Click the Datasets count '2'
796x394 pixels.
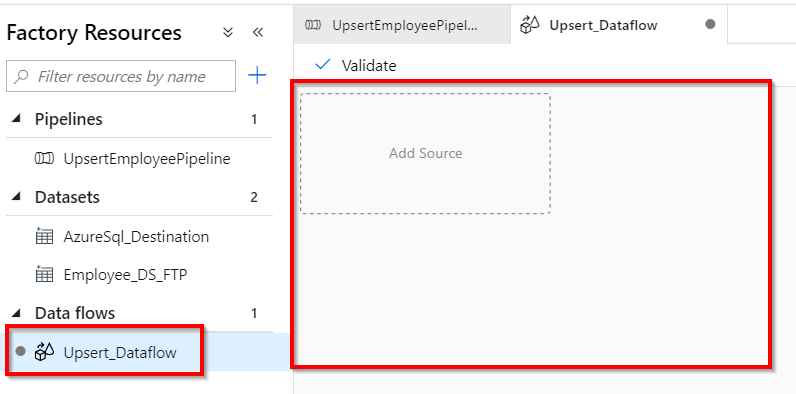tap(254, 197)
